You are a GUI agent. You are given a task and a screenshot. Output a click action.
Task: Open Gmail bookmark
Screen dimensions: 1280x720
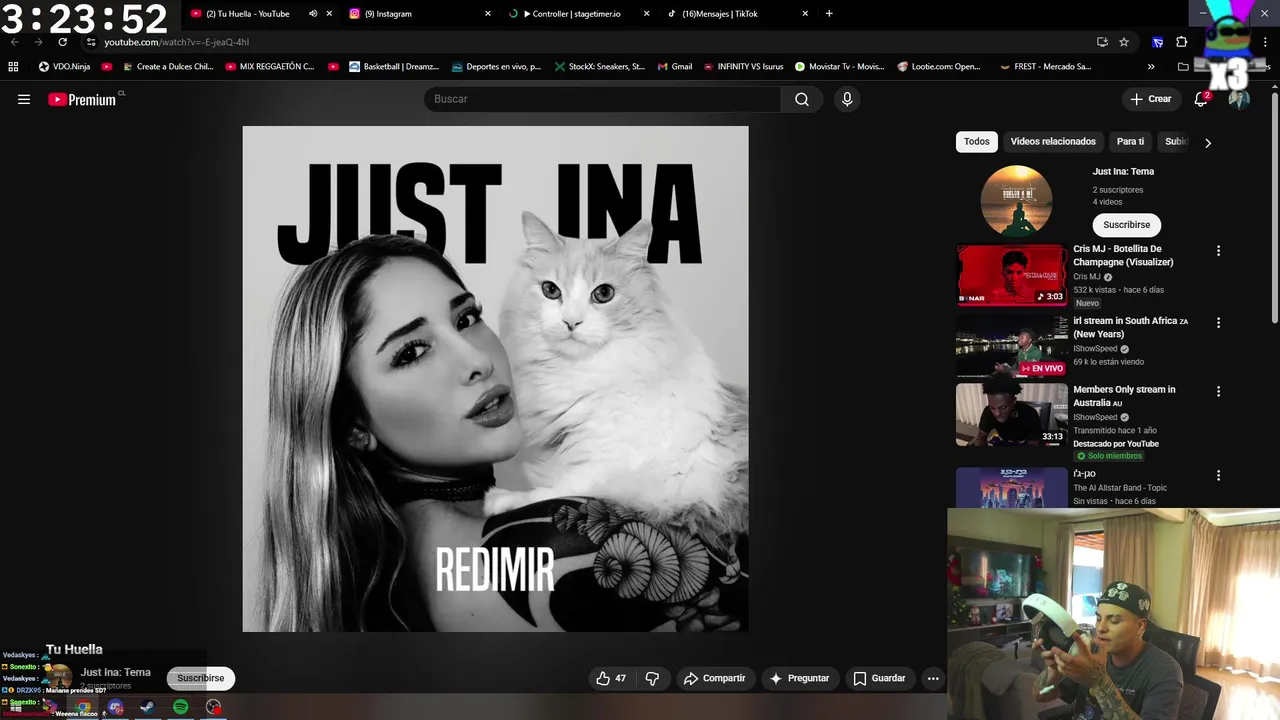[675, 67]
